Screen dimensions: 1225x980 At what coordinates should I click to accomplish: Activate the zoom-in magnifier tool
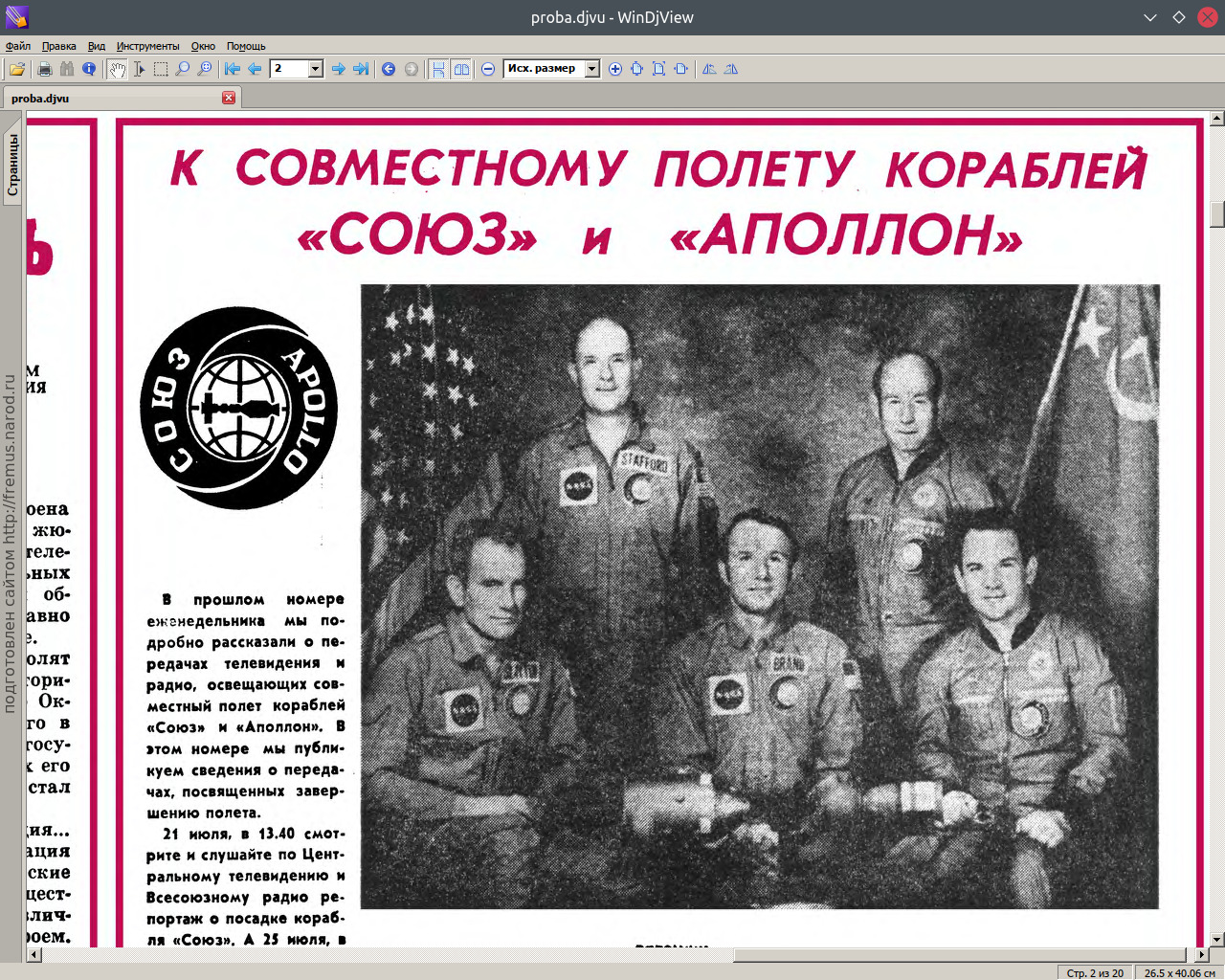tap(205, 69)
